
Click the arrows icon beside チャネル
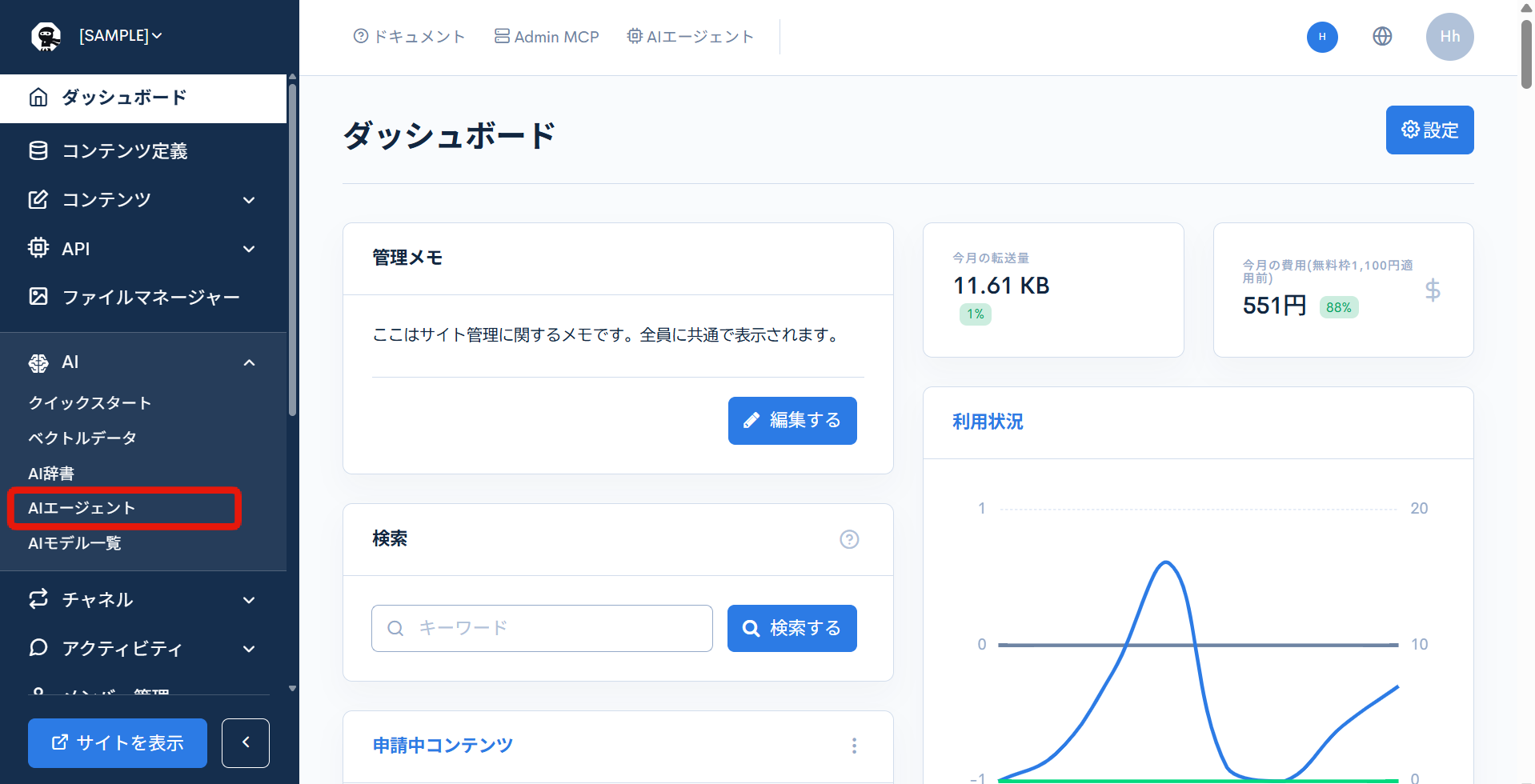[38, 599]
